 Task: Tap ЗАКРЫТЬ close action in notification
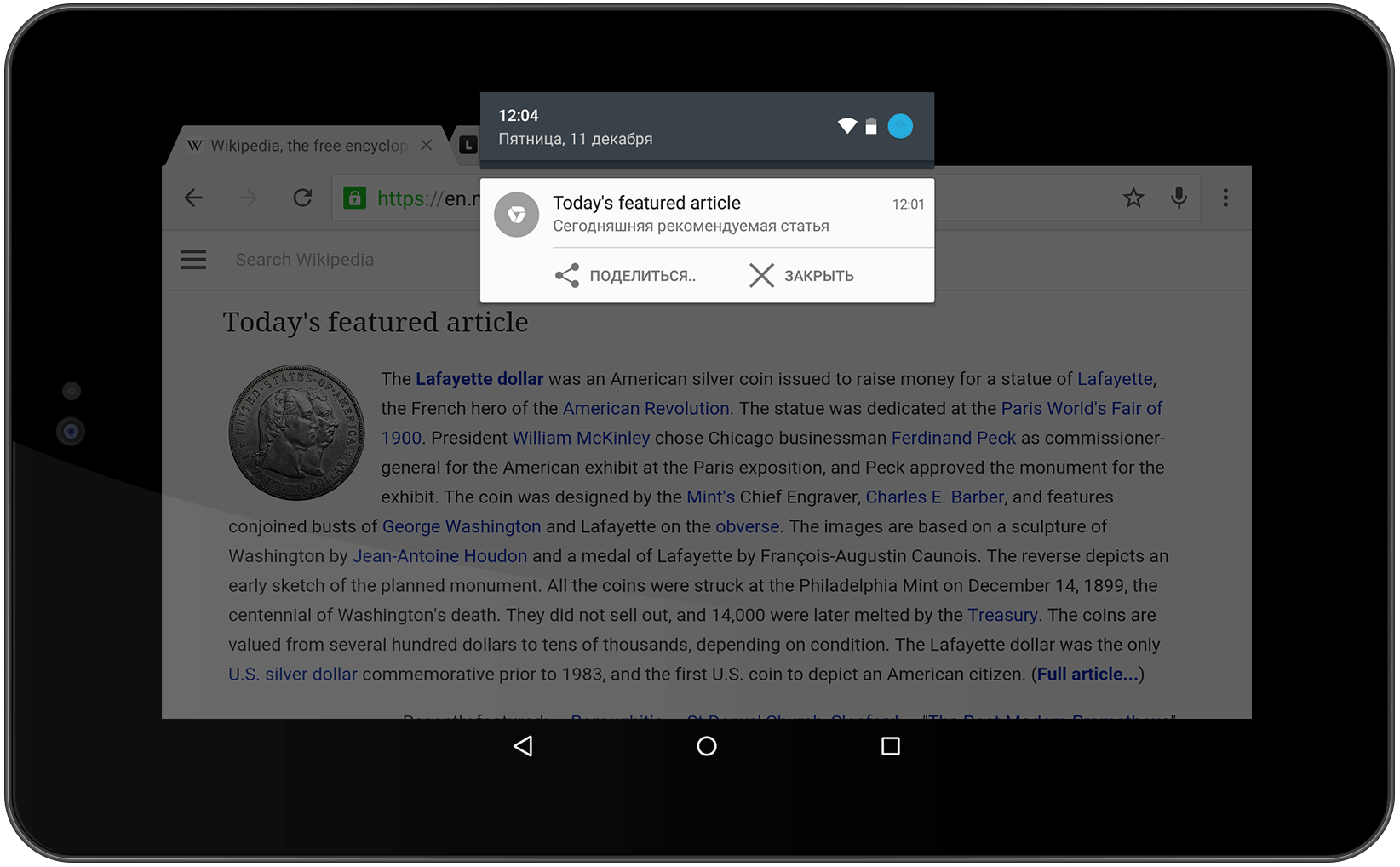801,276
